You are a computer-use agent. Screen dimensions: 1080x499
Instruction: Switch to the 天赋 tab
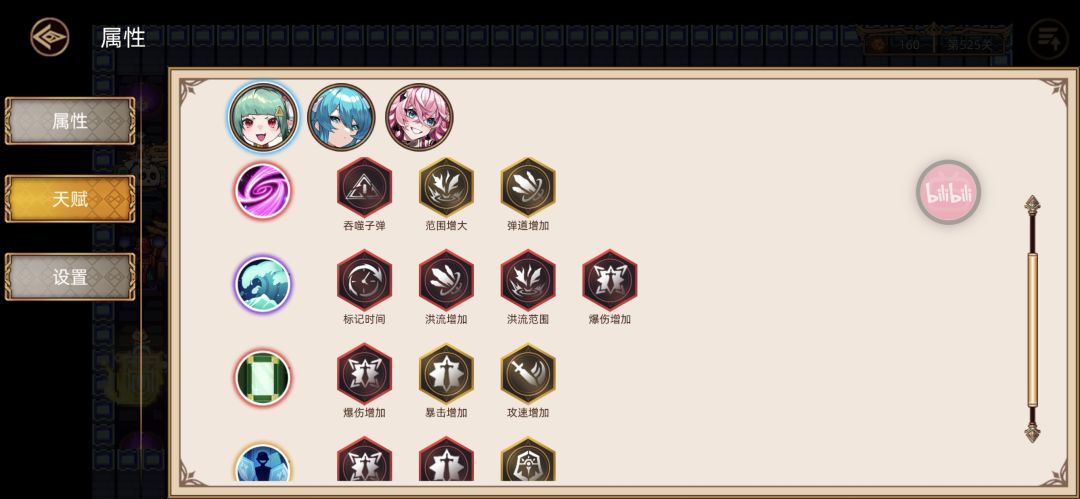[x=70, y=199]
